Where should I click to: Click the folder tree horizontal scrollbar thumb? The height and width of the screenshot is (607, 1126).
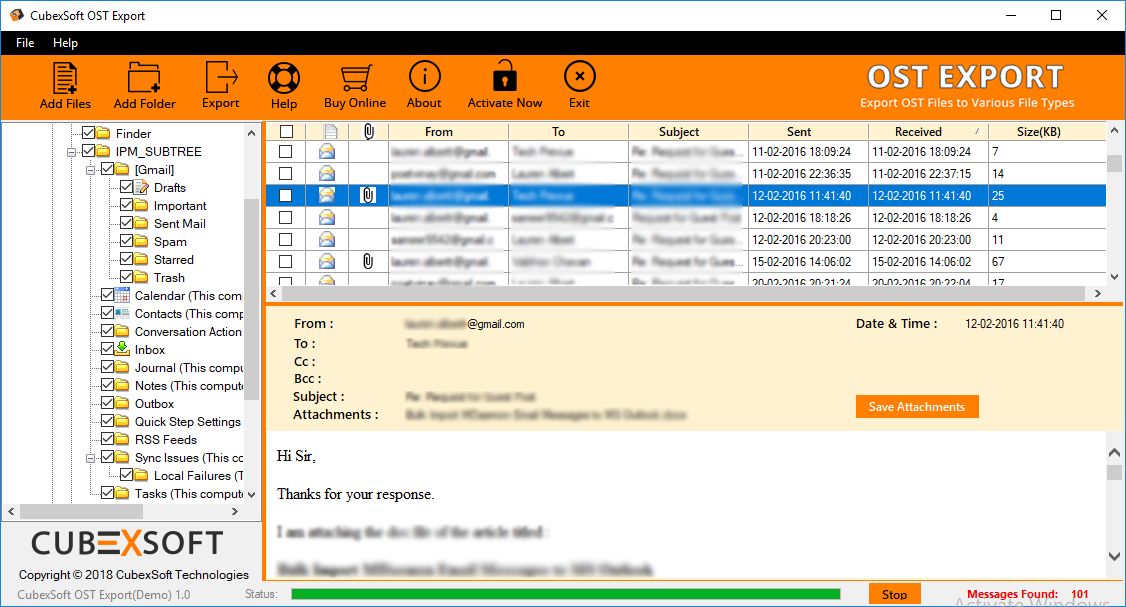[x=81, y=511]
